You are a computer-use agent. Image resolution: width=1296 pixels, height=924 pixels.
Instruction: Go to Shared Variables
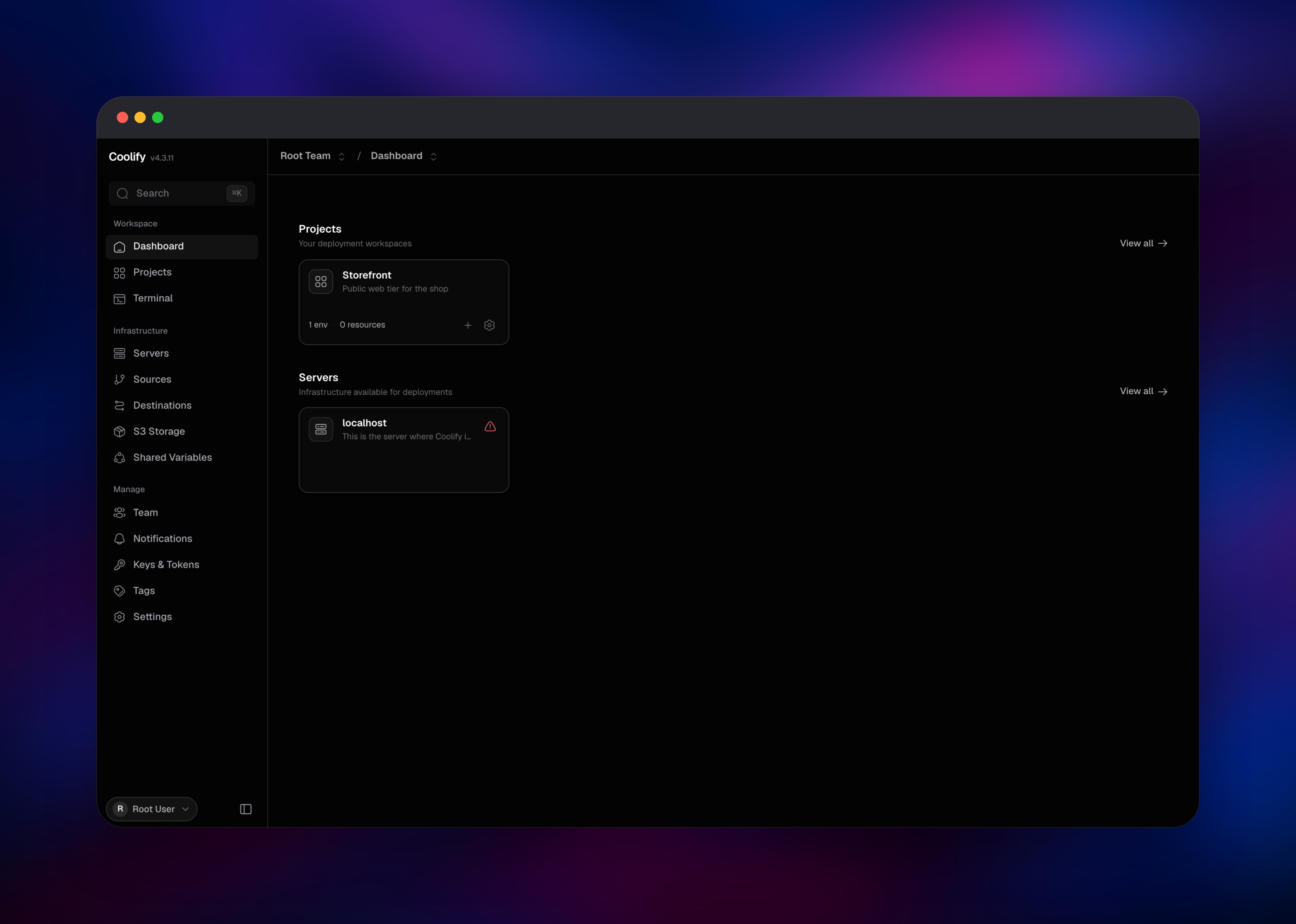(x=182, y=458)
